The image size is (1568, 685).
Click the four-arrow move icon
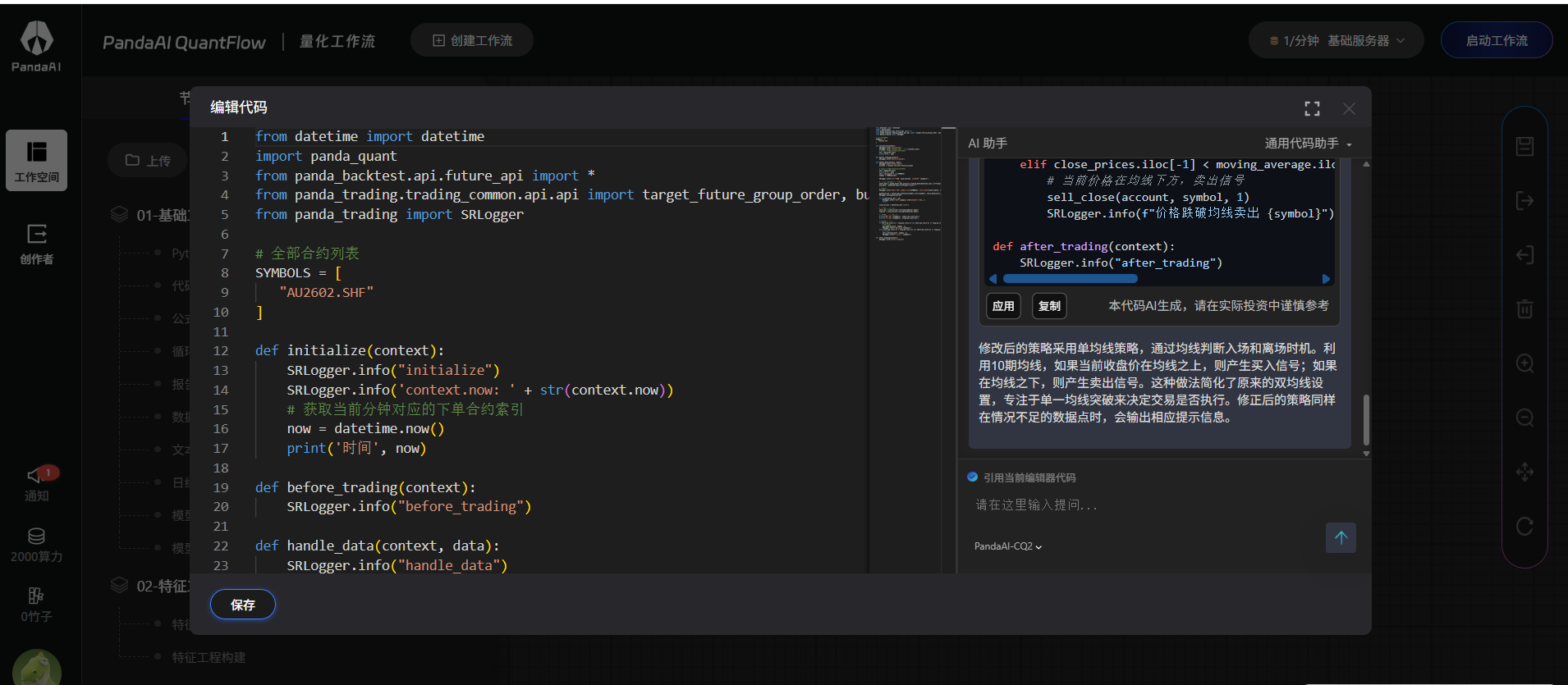(1524, 473)
